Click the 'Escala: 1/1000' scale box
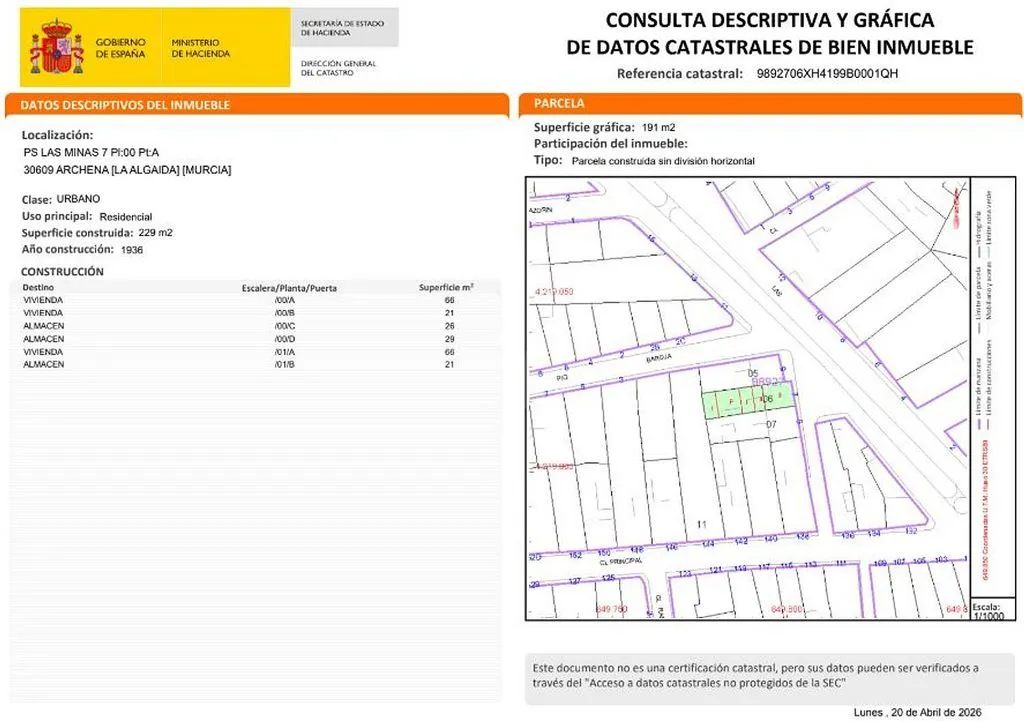The image size is (1024, 722). pyautogui.click(x=993, y=610)
